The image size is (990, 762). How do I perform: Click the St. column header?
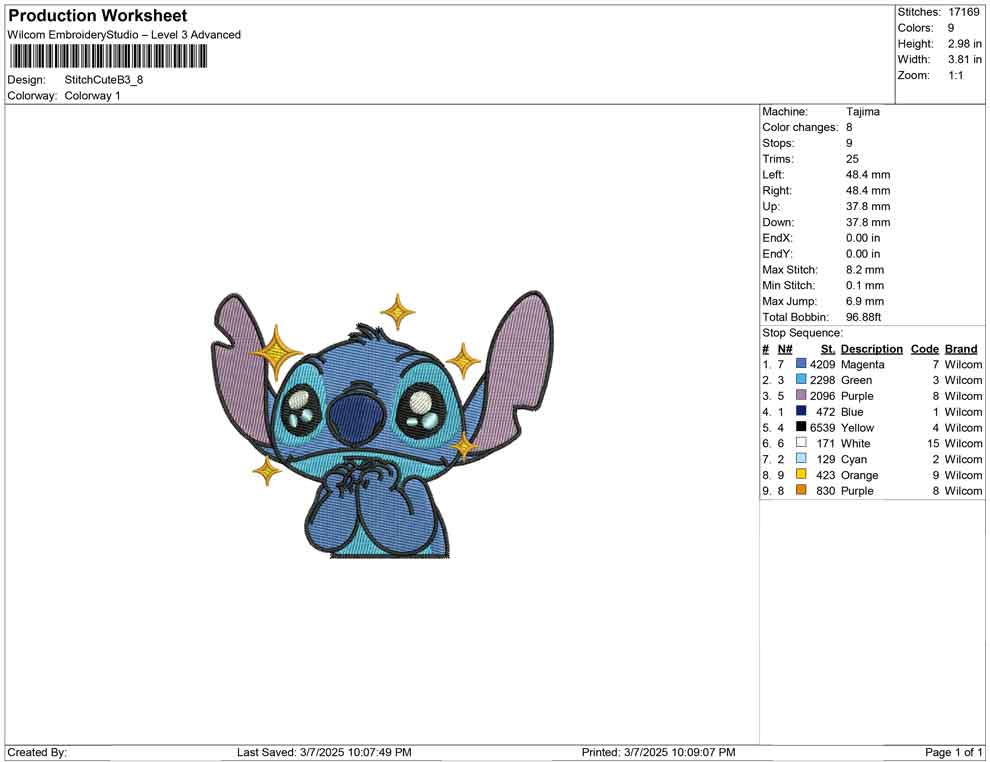[828, 349]
